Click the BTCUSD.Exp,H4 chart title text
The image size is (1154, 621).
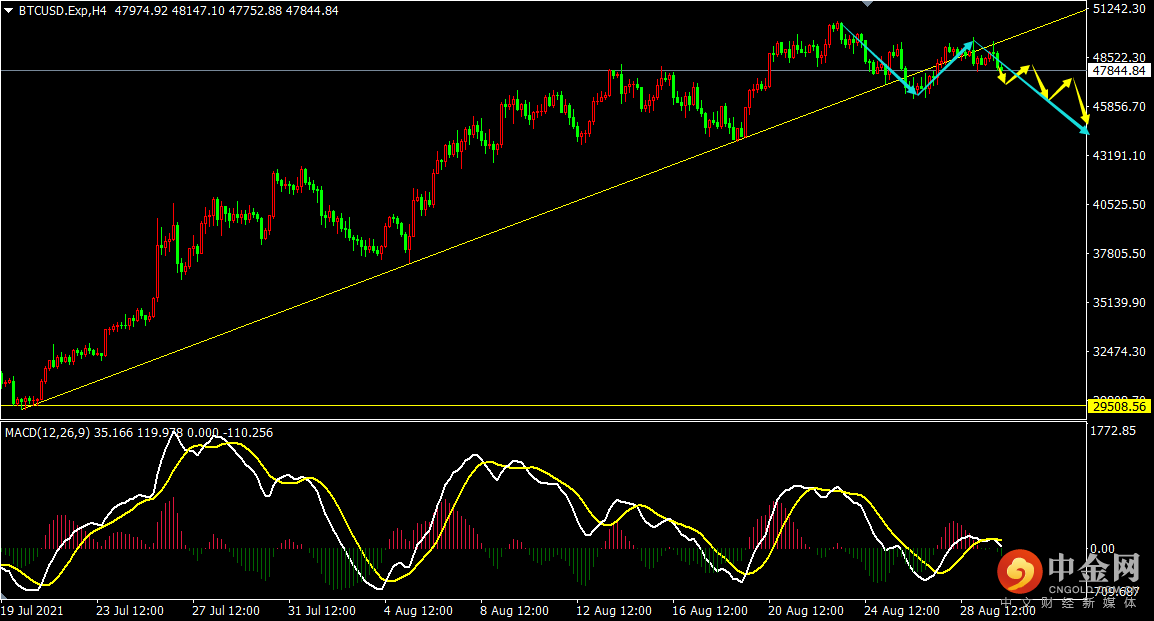point(63,11)
